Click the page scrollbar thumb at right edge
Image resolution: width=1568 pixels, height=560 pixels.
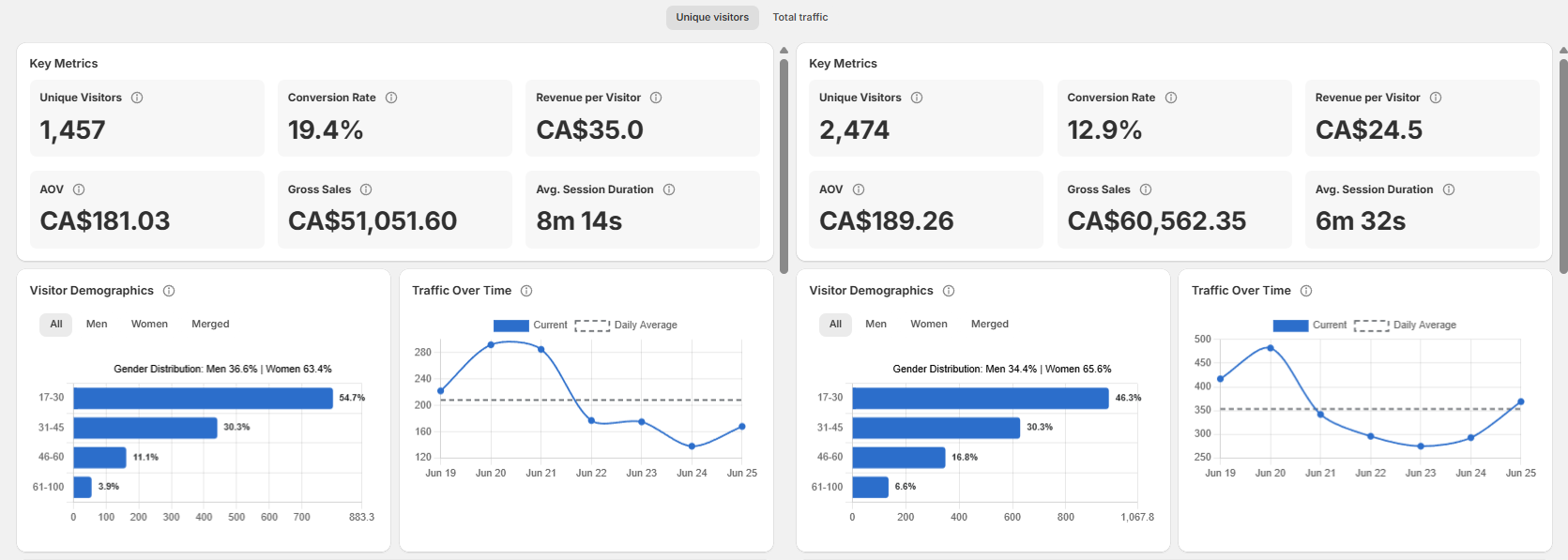click(1563, 166)
